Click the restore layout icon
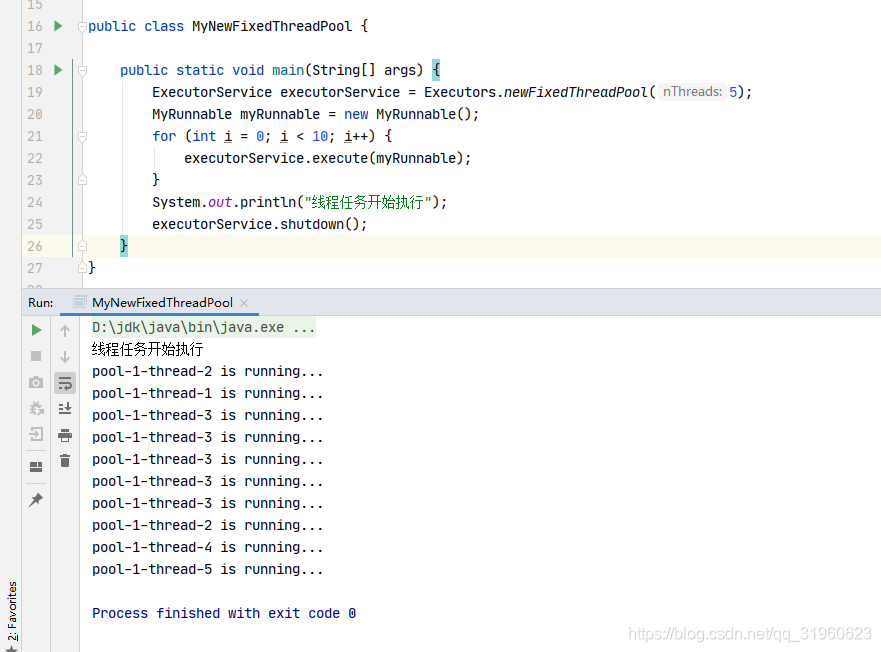 36,467
